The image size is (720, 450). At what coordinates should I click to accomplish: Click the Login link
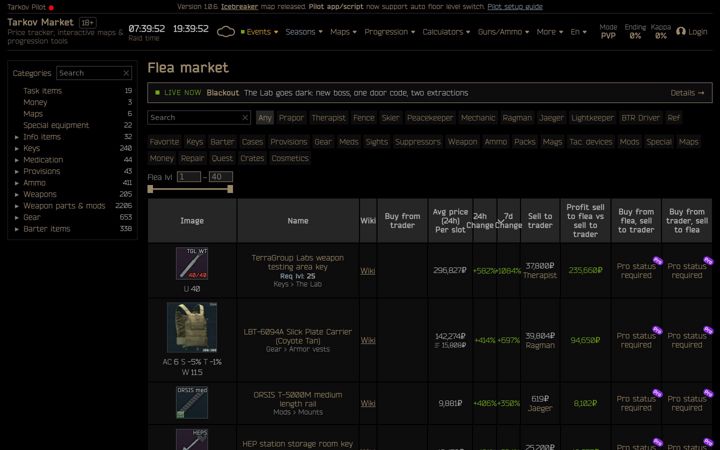click(698, 32)
